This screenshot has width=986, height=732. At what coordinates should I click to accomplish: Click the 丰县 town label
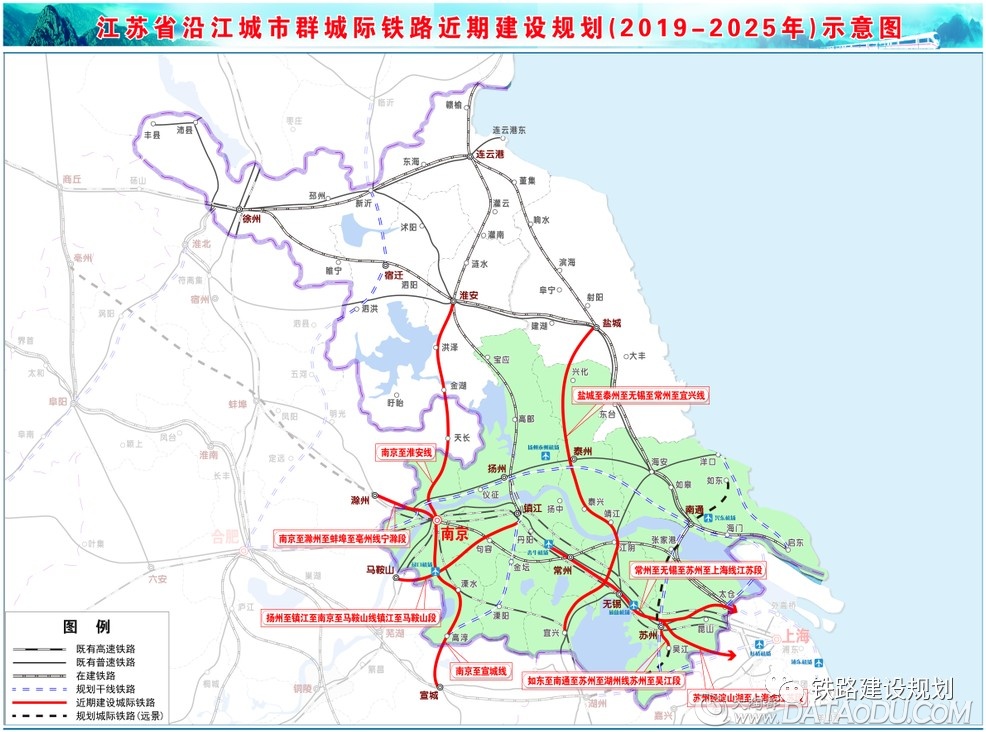152,135
